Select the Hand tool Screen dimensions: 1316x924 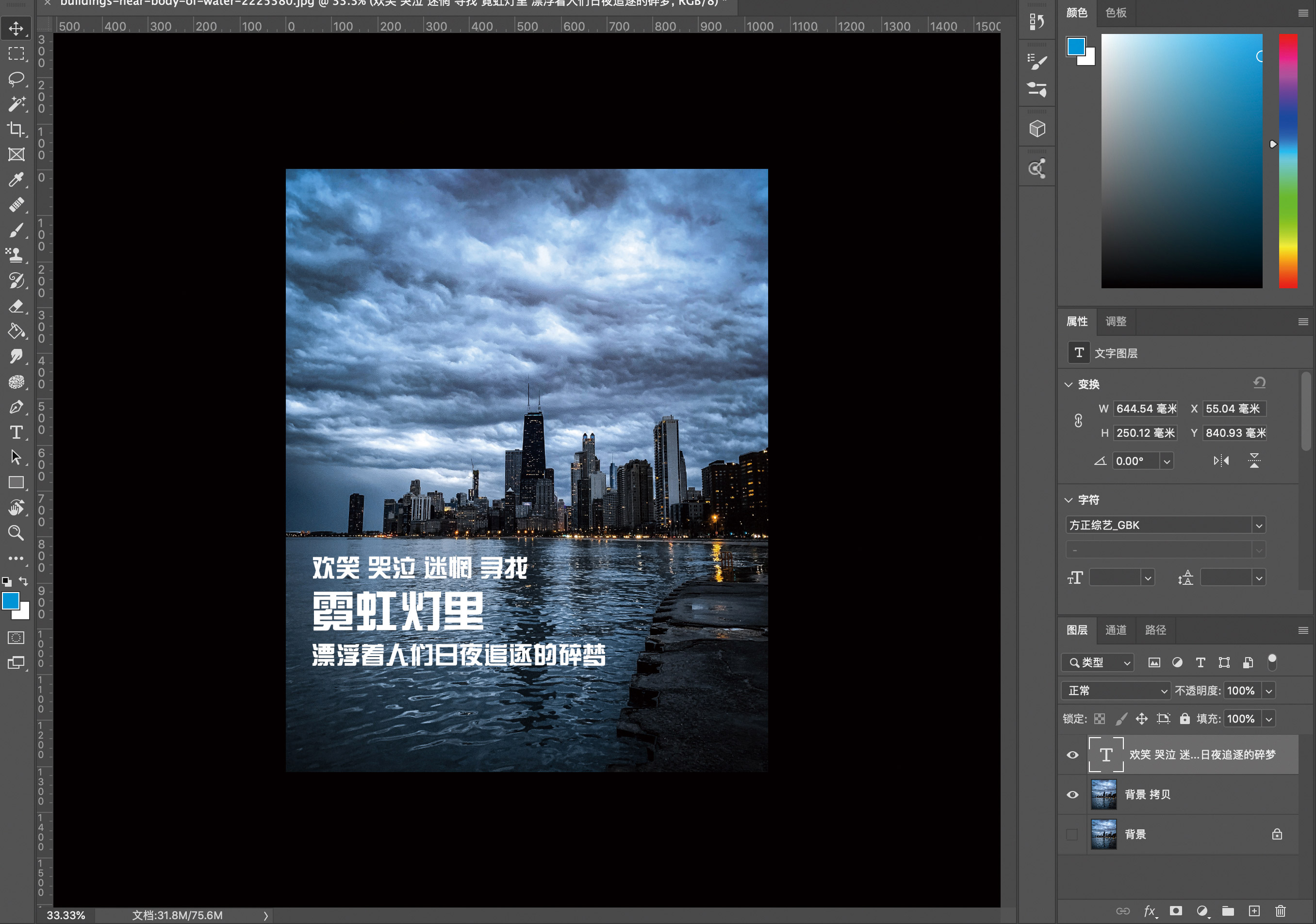16,507
